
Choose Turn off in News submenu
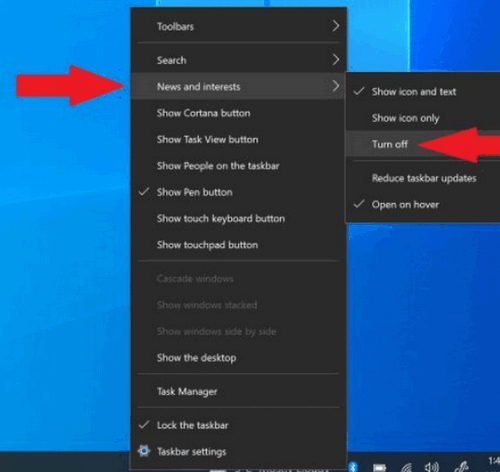(x=423, y=144)
